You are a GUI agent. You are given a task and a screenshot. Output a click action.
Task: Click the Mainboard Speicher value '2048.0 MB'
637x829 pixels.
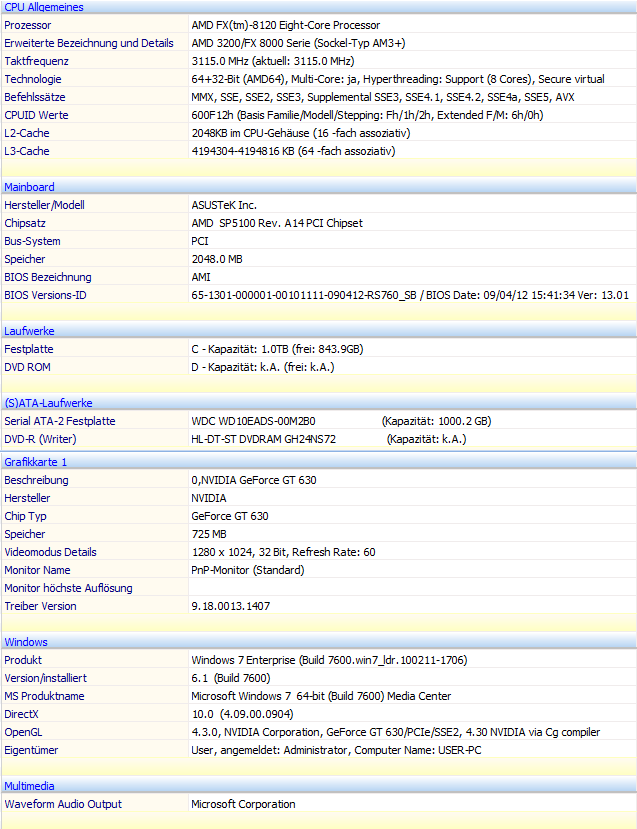point(217,259)
